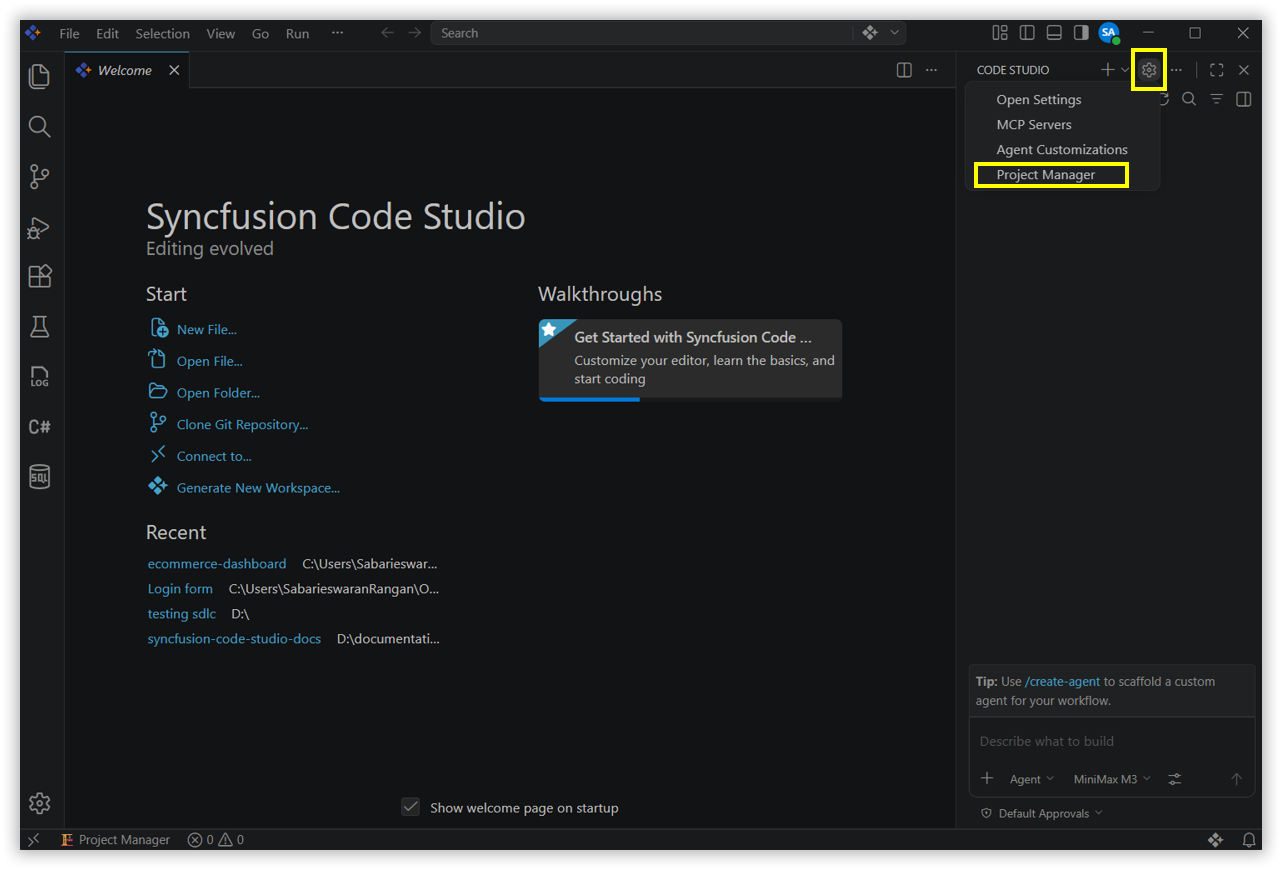Viewport: 1282px width, 870px height.
Task: Open the Default Approvals dropdown
Action: coord(1042,813)
